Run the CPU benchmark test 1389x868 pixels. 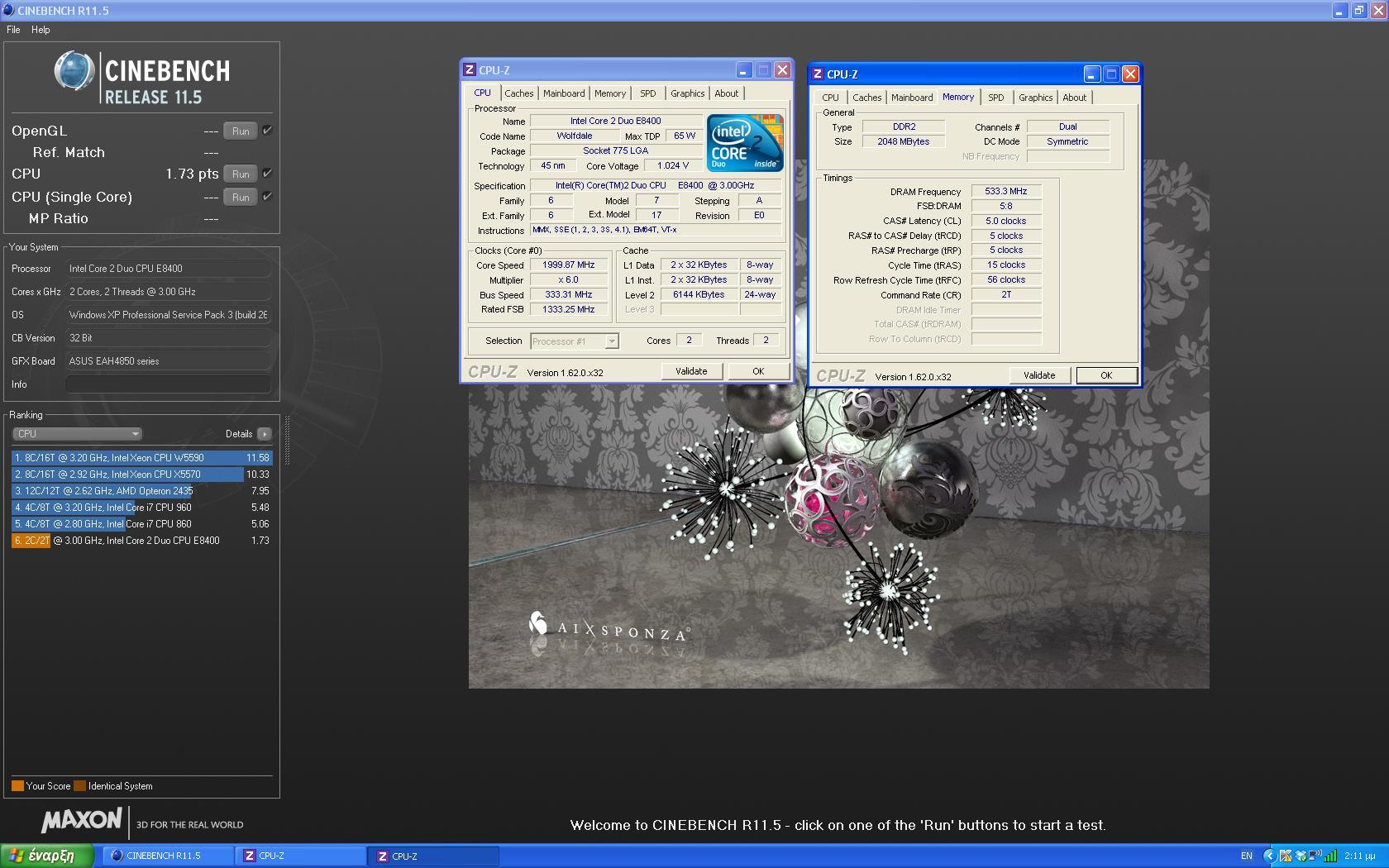coord(241,174)
